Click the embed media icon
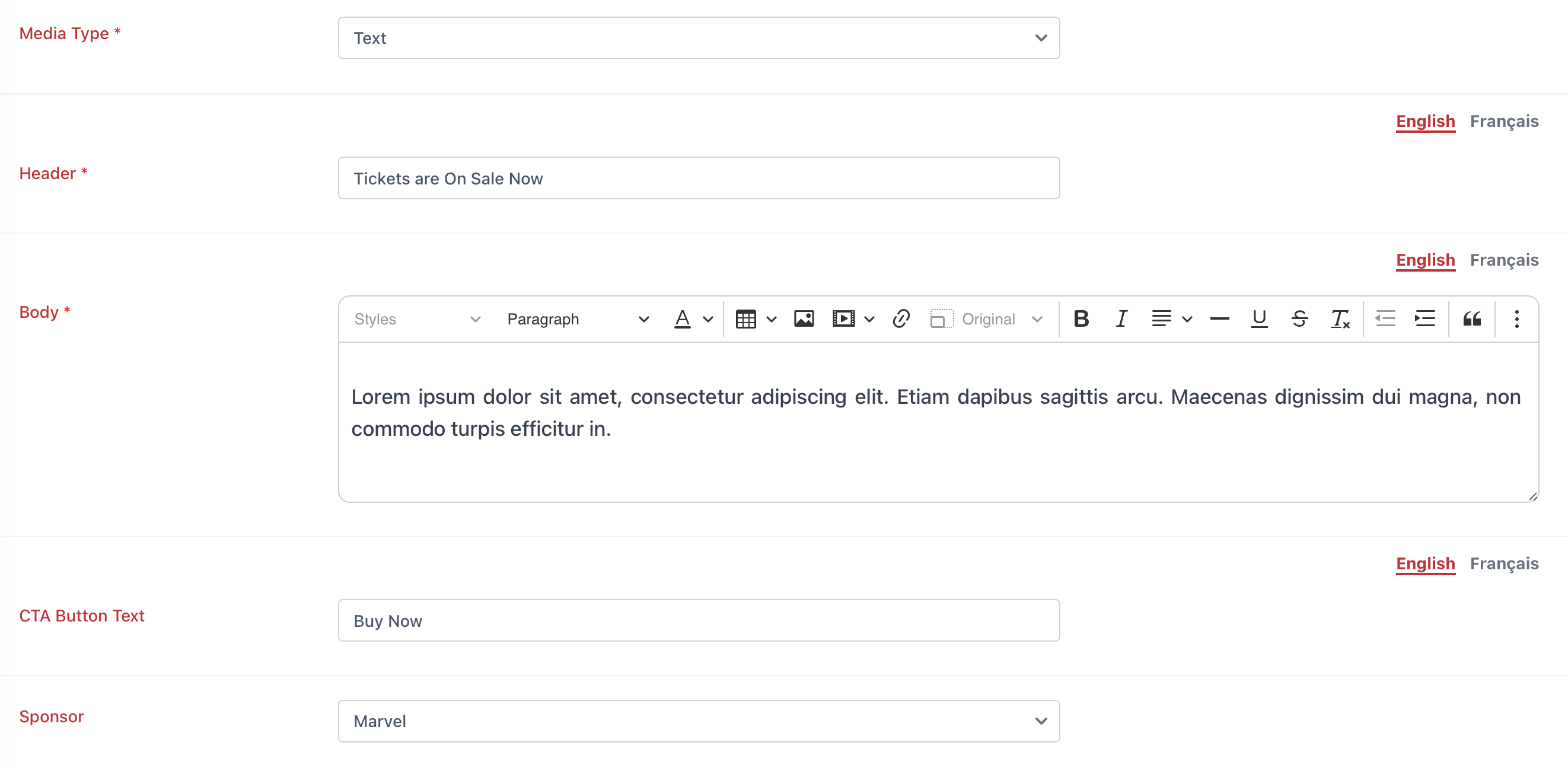The width and height of the screenshot is (1568, 765). pyautogui.click(x=844, y=319)
